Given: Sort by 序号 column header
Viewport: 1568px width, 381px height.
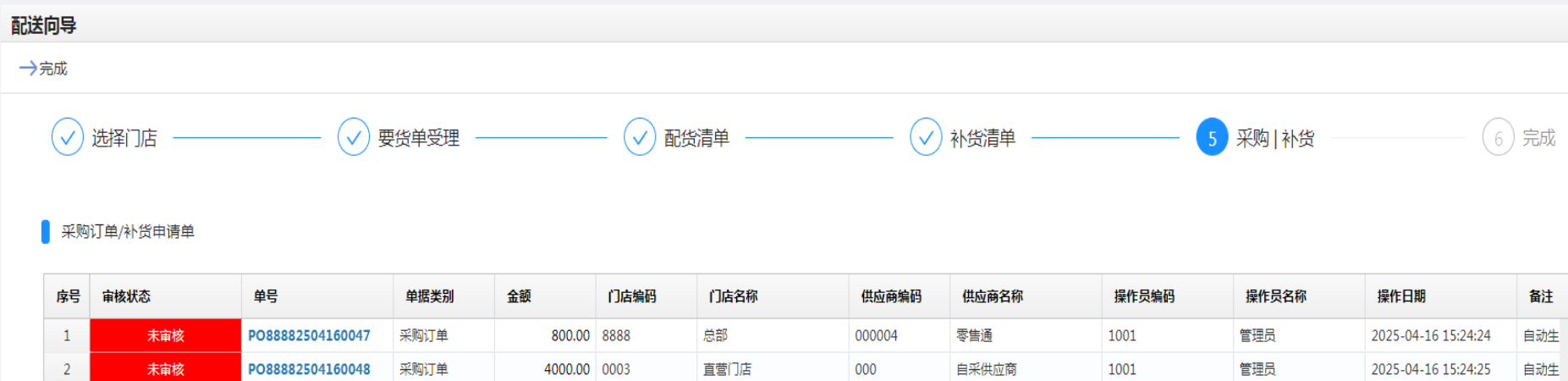Looking at the screenshot, I should click(67, 296).
